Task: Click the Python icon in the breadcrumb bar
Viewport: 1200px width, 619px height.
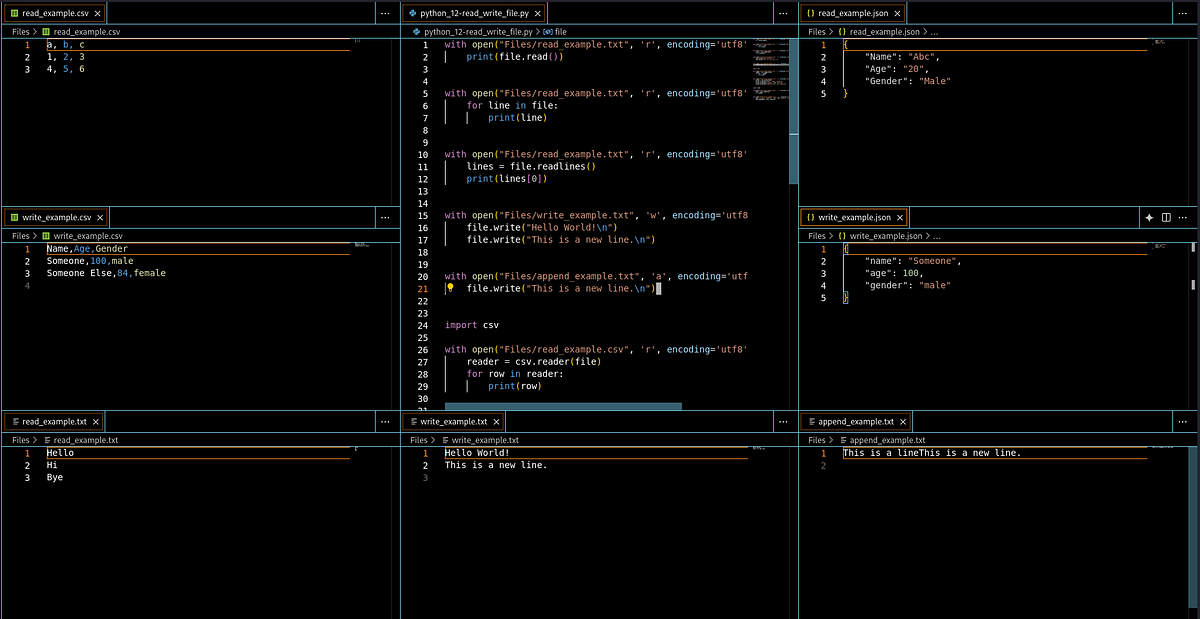Action: [416, 32]
